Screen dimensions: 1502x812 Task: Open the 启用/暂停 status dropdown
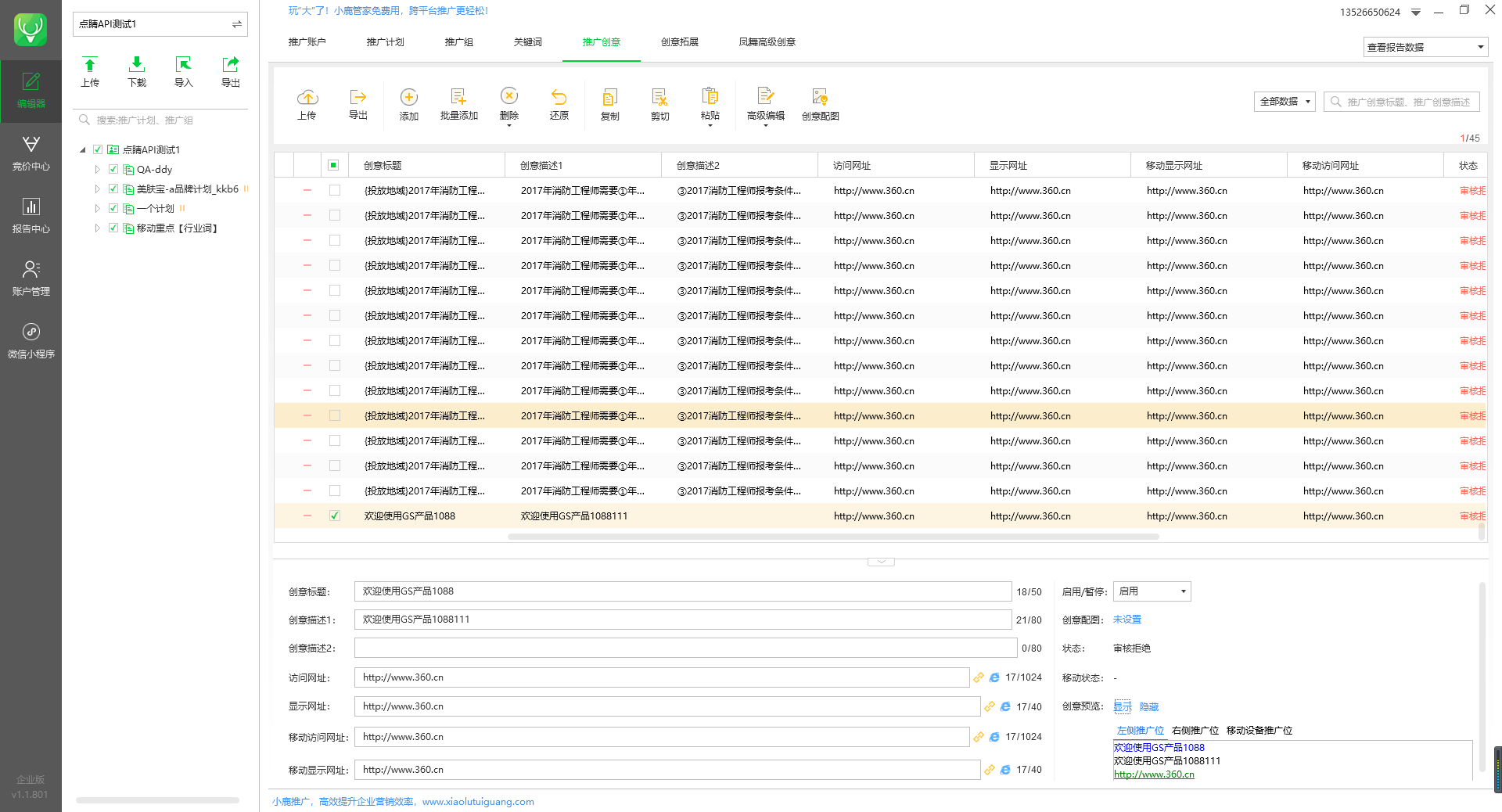tap(1152, 591)
